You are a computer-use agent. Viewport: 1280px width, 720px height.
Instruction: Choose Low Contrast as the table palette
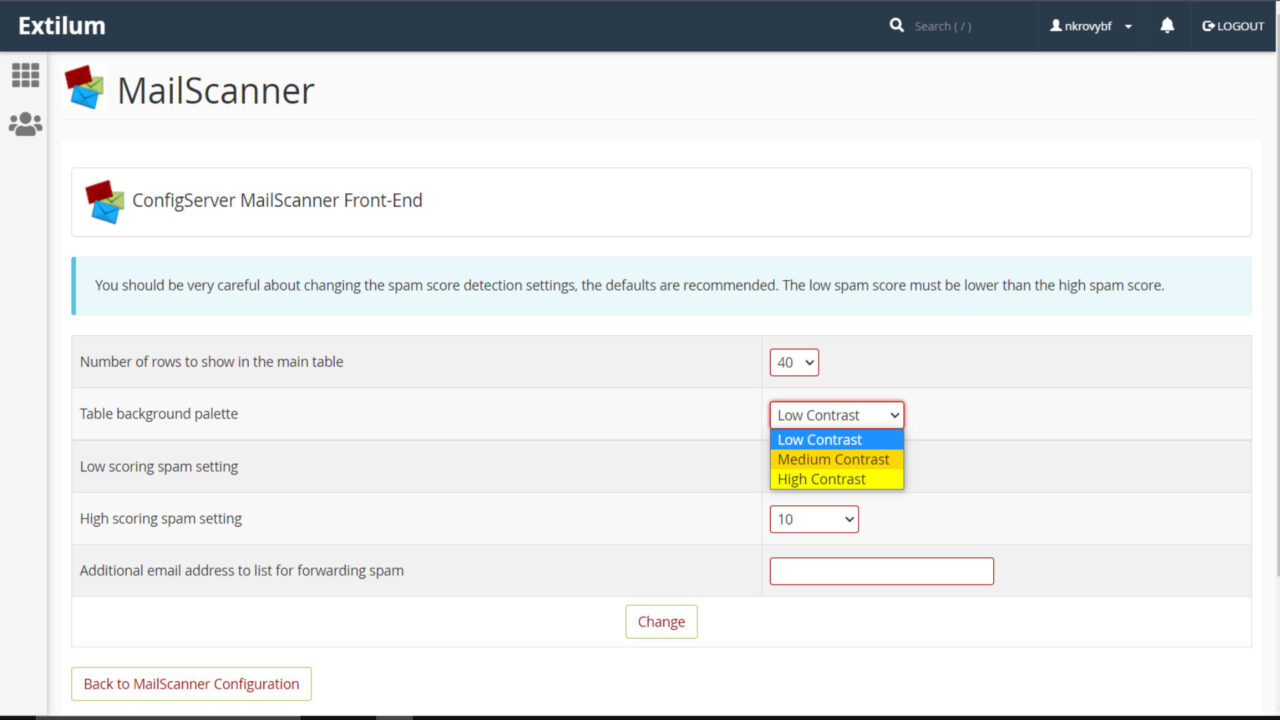coord(819,439)
